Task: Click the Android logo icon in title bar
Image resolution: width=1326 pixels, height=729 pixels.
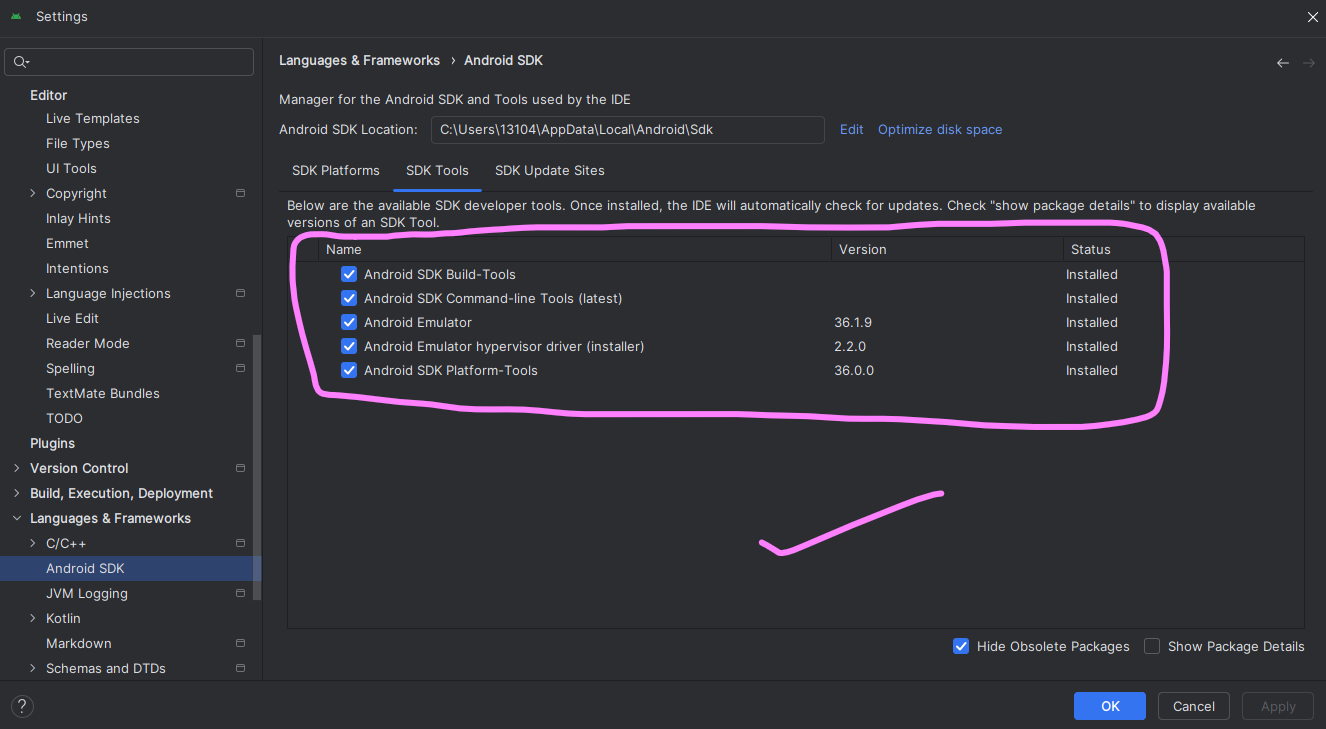Action: tap(16, 17)
